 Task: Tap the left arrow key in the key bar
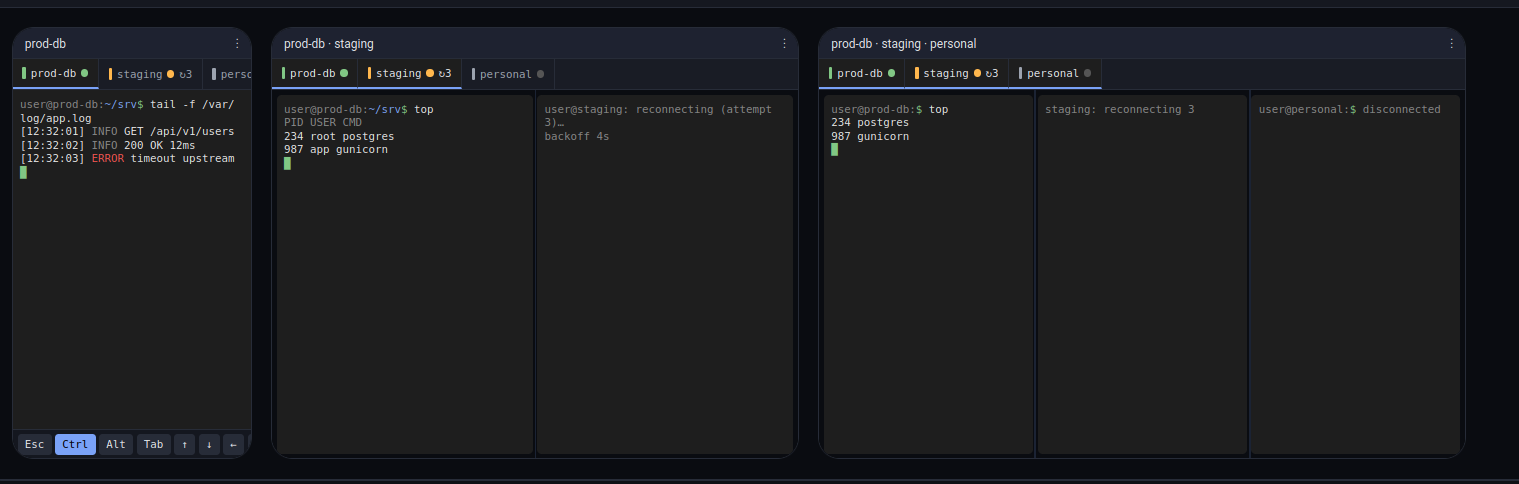point(234,444)
